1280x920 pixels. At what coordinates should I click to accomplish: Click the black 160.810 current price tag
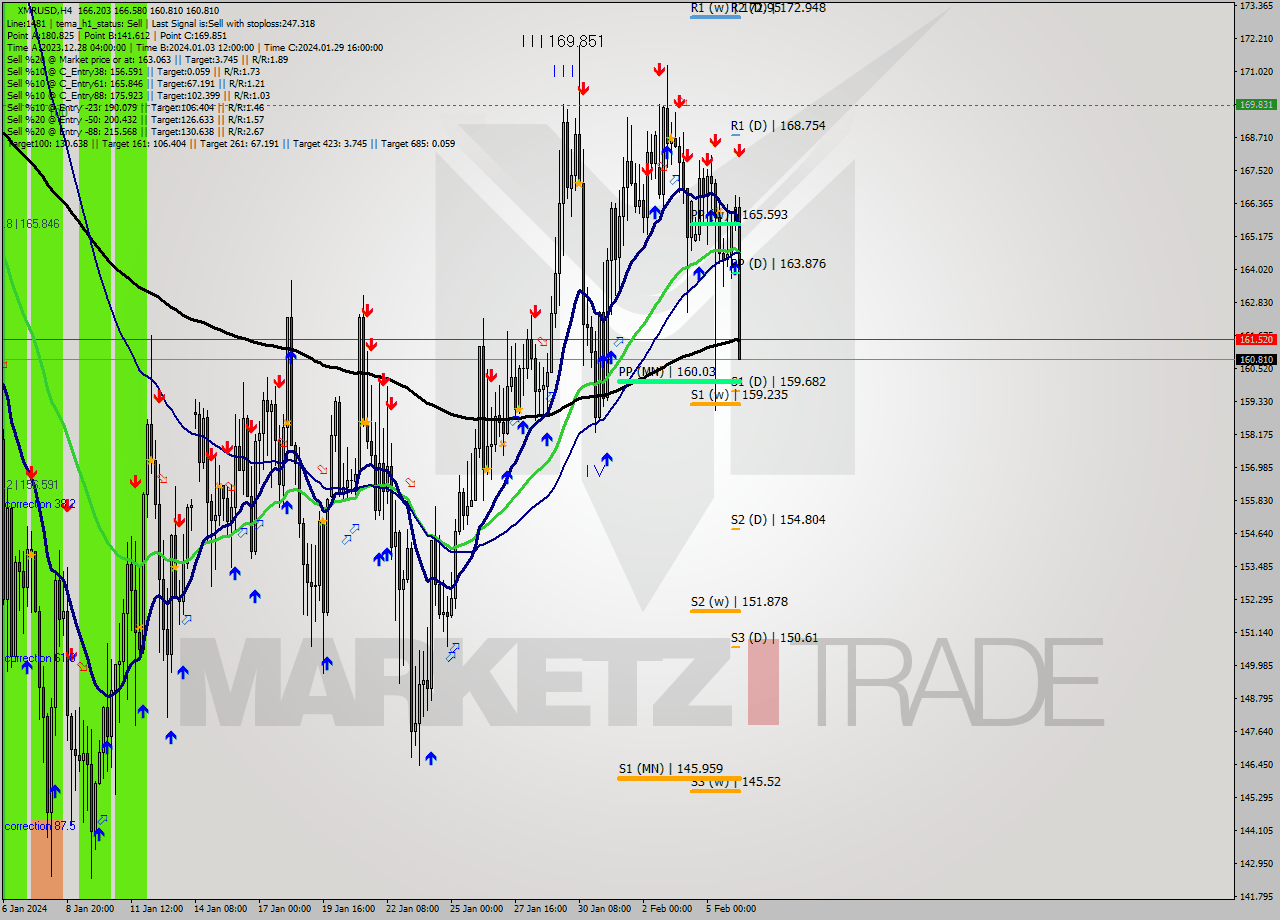pos(1256,360)
